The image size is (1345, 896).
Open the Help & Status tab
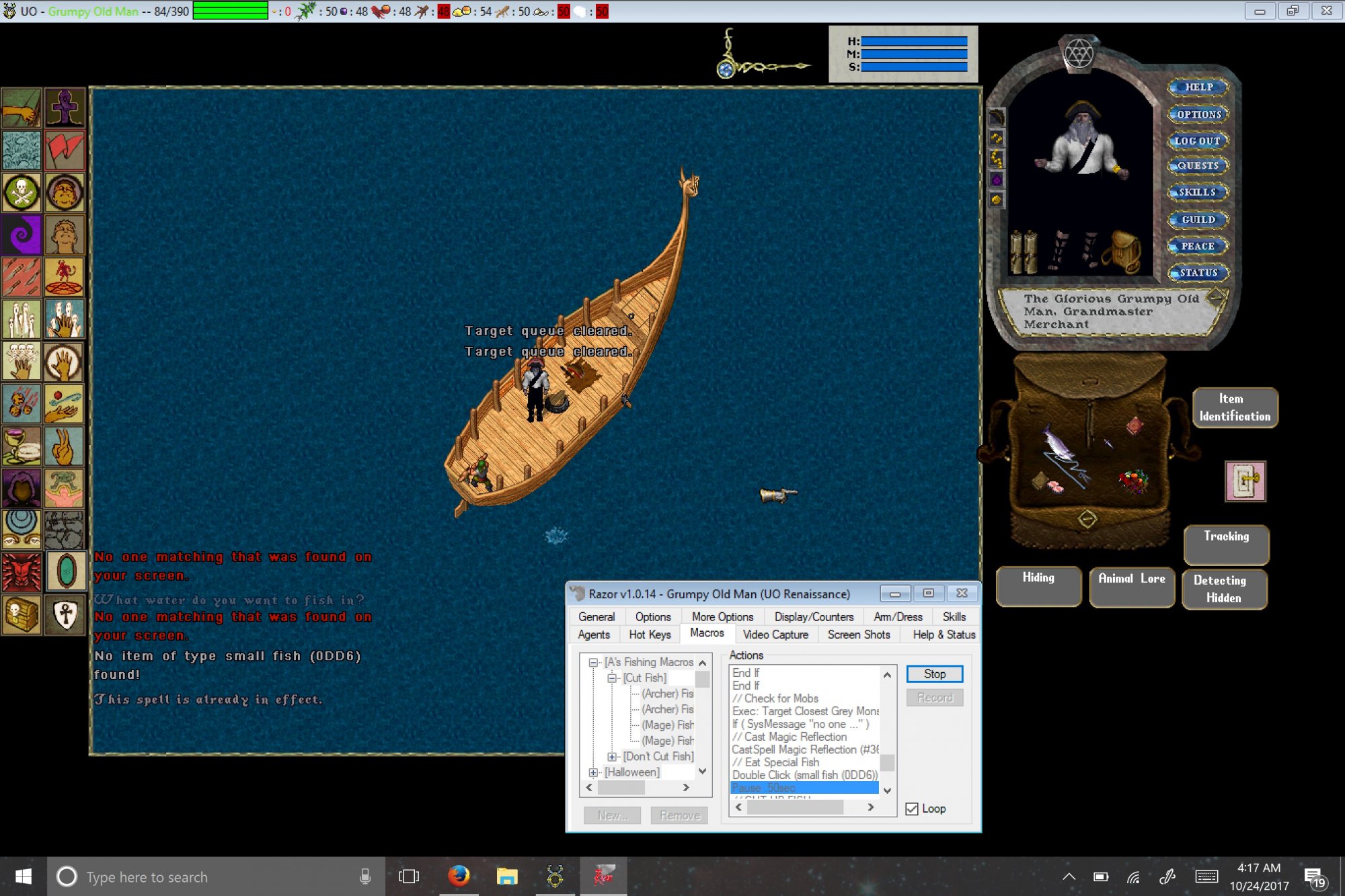(944, 634)
